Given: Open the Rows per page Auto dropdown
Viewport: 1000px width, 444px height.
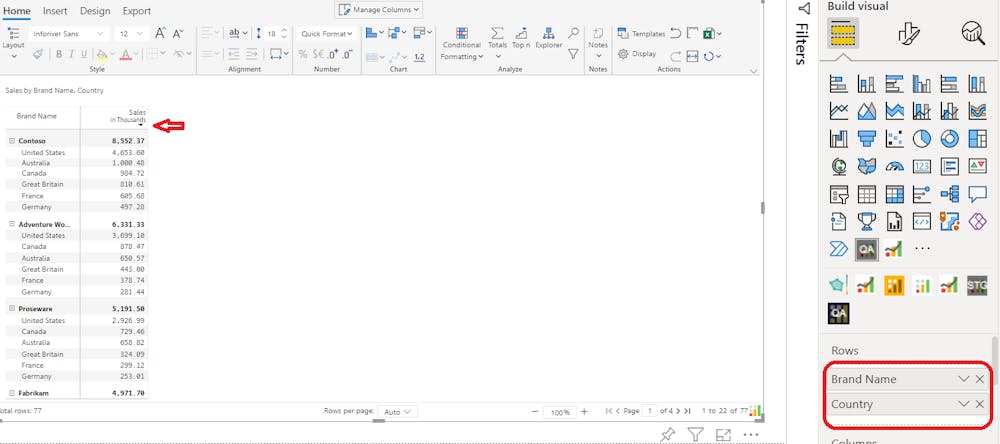Looking at the screenshot, I should pos(397,412).
